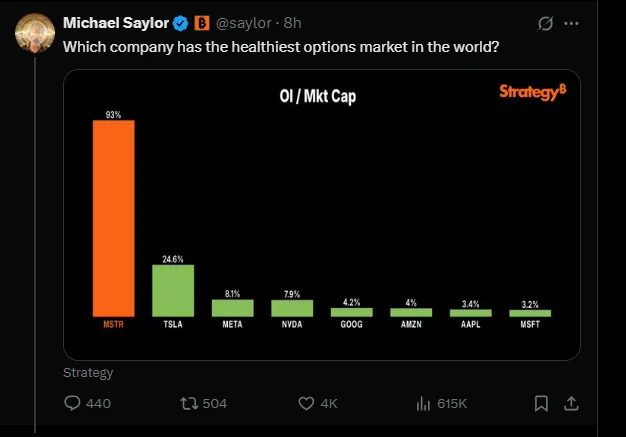626x437 pixels.
Task: Click the green TSLA bar in chart
Action: [172, 290]
